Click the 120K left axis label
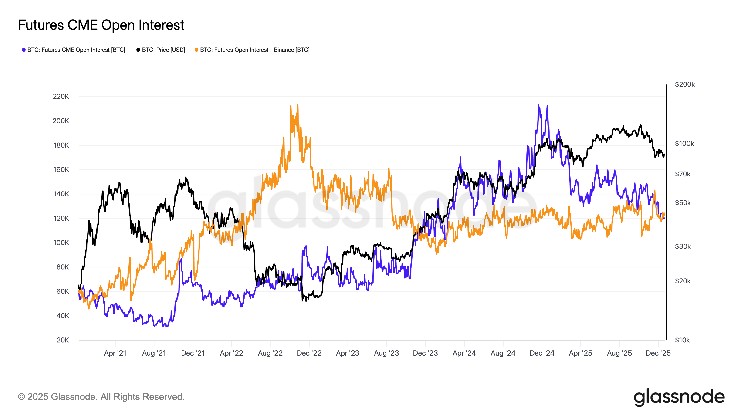745x419 pixels. (59, 218)
